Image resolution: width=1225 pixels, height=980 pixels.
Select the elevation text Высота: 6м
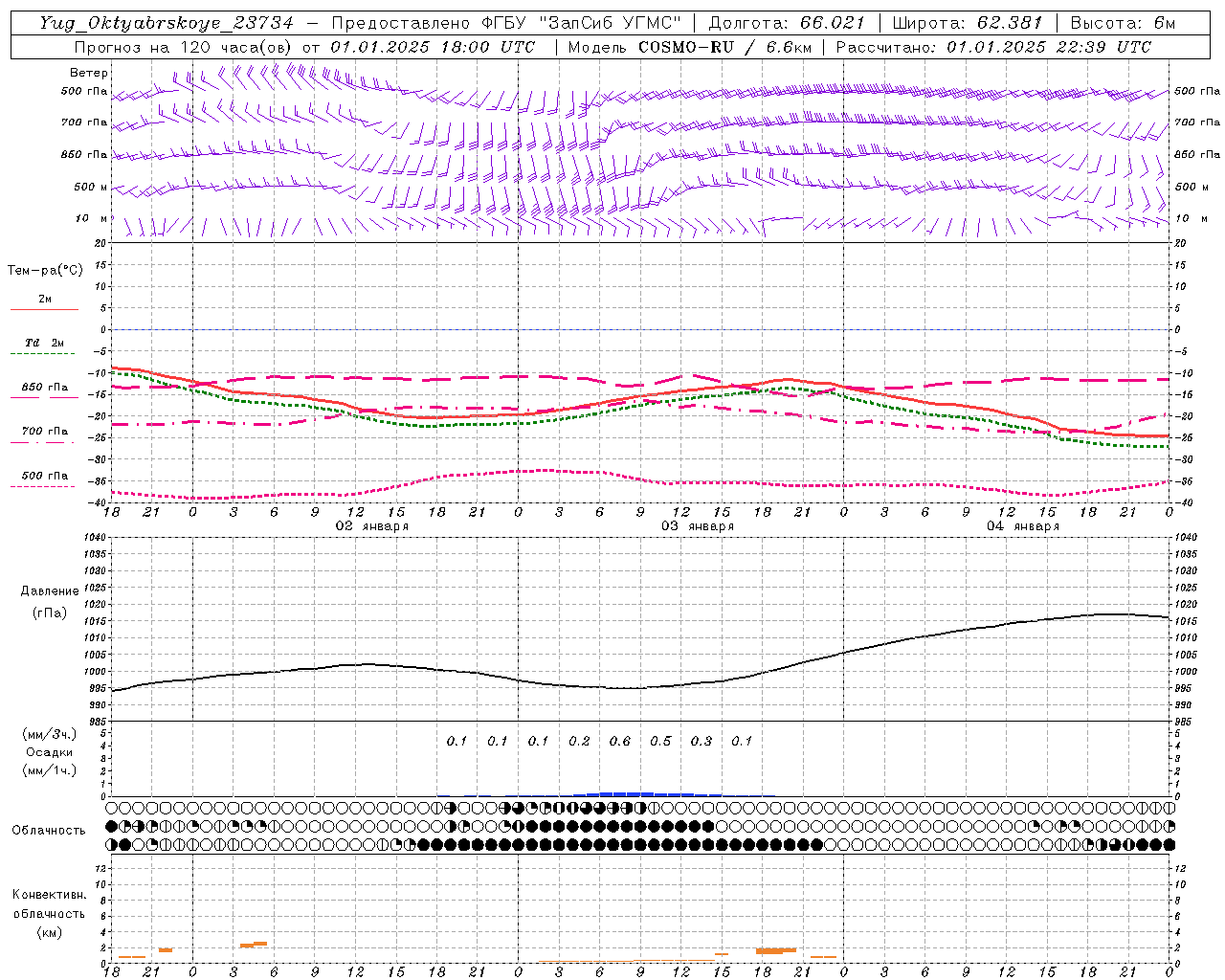[1123, 23]
